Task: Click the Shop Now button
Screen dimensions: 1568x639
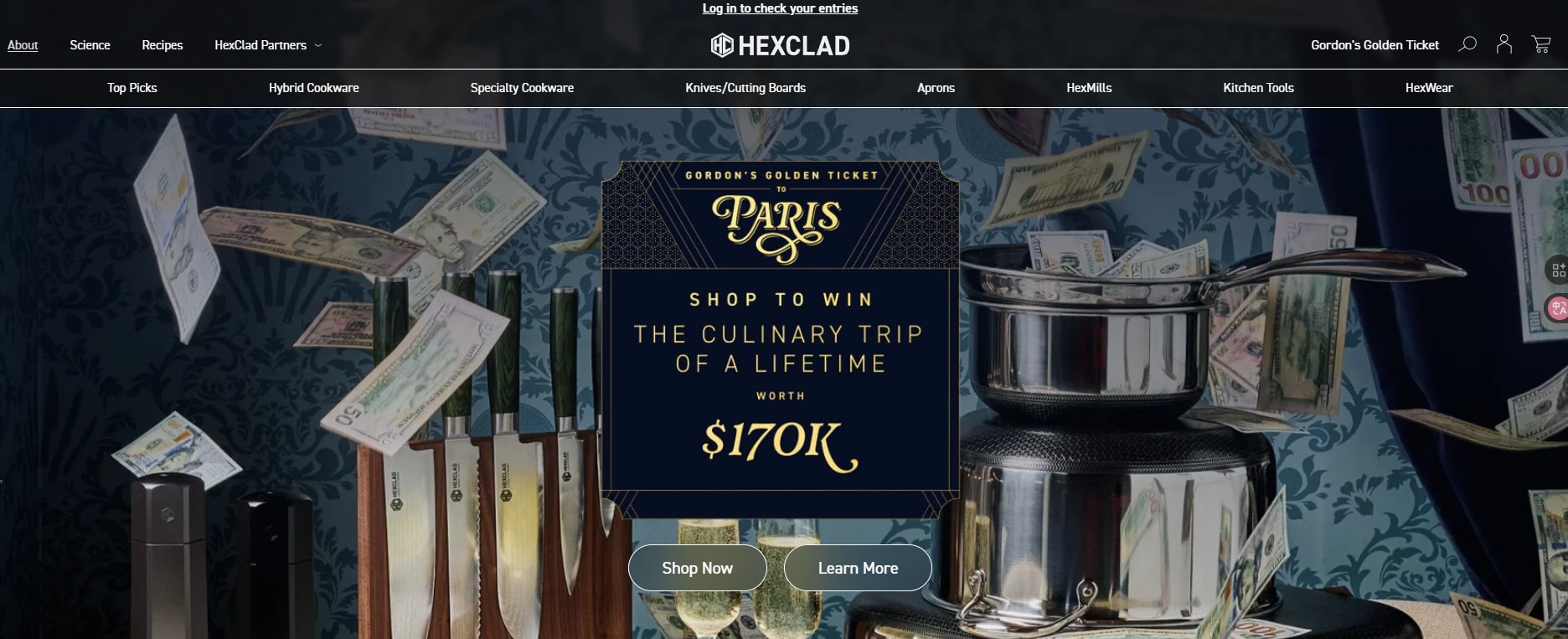Action: click(x=697, y=568)
